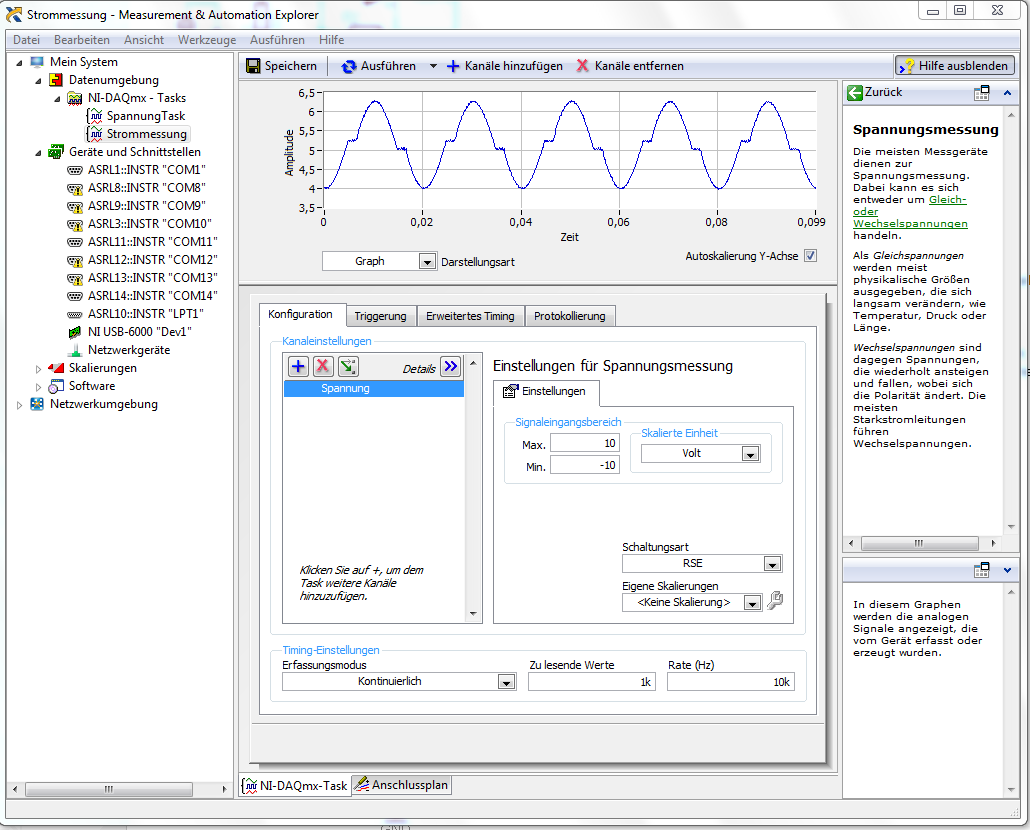The height and width of the screenshot is (830, 1030).
Task: Switch to the Triggerung tab
Action: [x=380, y=316]
